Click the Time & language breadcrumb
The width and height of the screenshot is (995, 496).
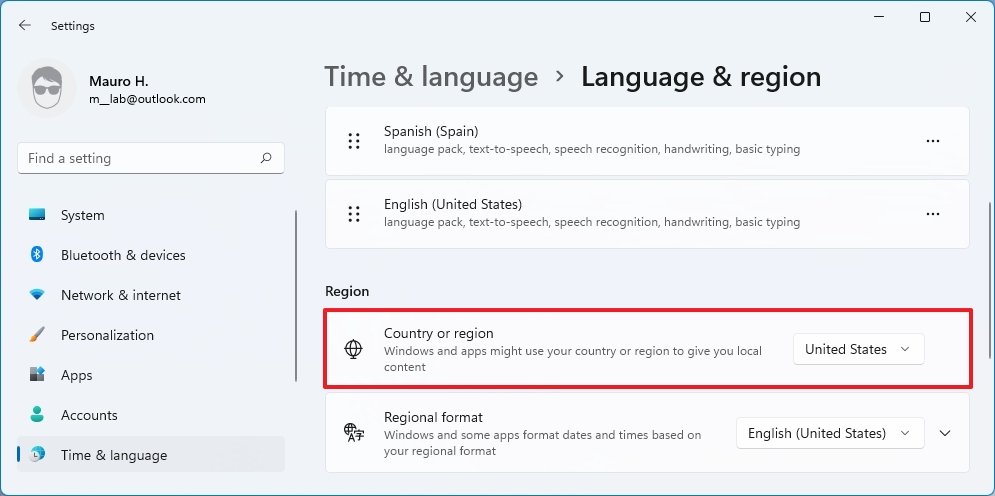(431, 77)
